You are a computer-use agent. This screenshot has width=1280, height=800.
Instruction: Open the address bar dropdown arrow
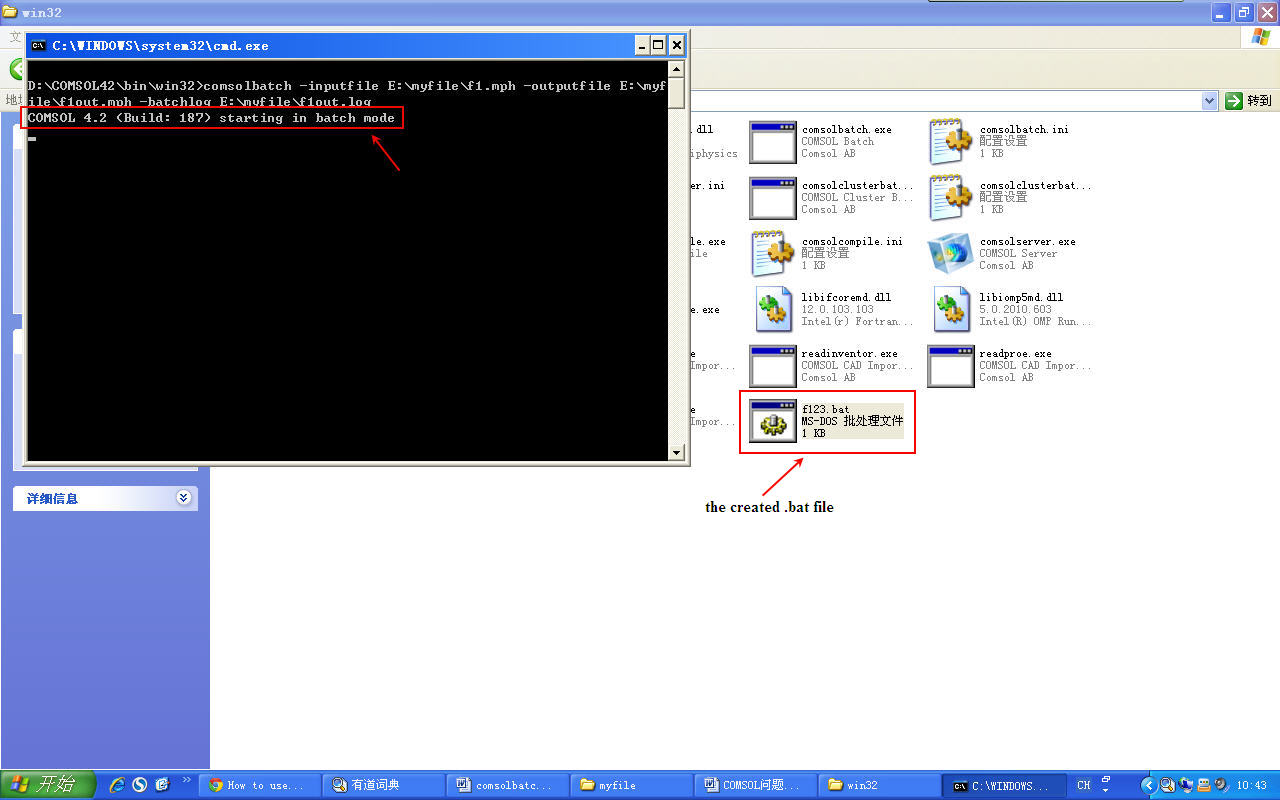pyautogui.click(x=1209, y=100)
